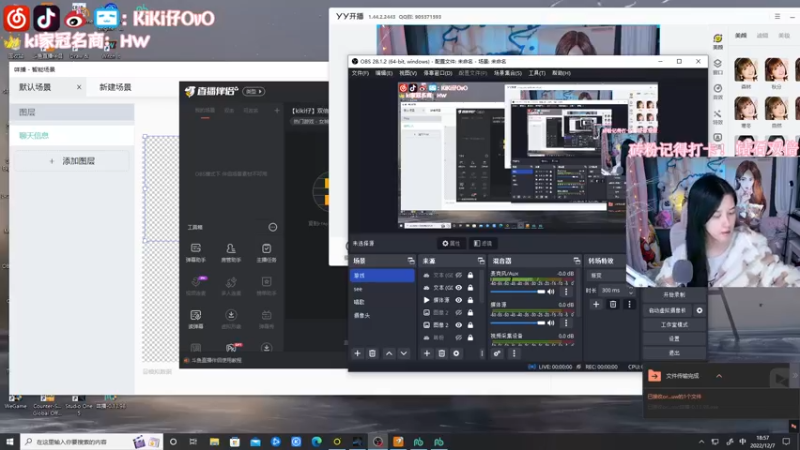Open OBS 工具(T) menu
The image size is (800, 450).
pos(537,73)
